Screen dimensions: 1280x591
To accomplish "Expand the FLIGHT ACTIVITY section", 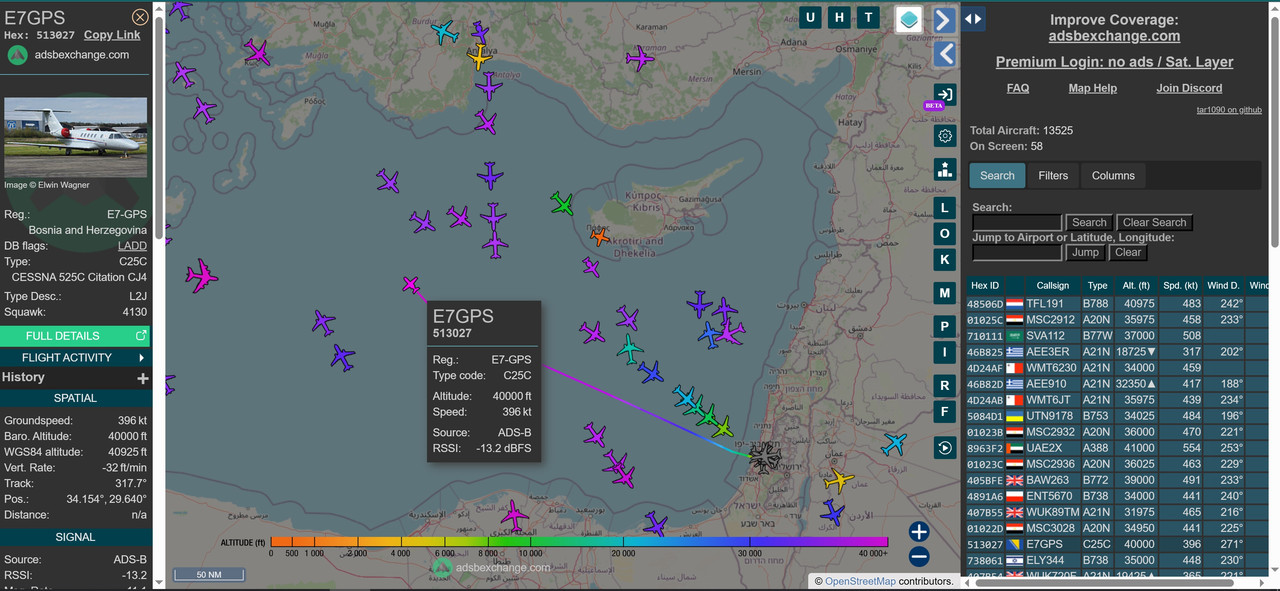I will click(x=75, y=357).
